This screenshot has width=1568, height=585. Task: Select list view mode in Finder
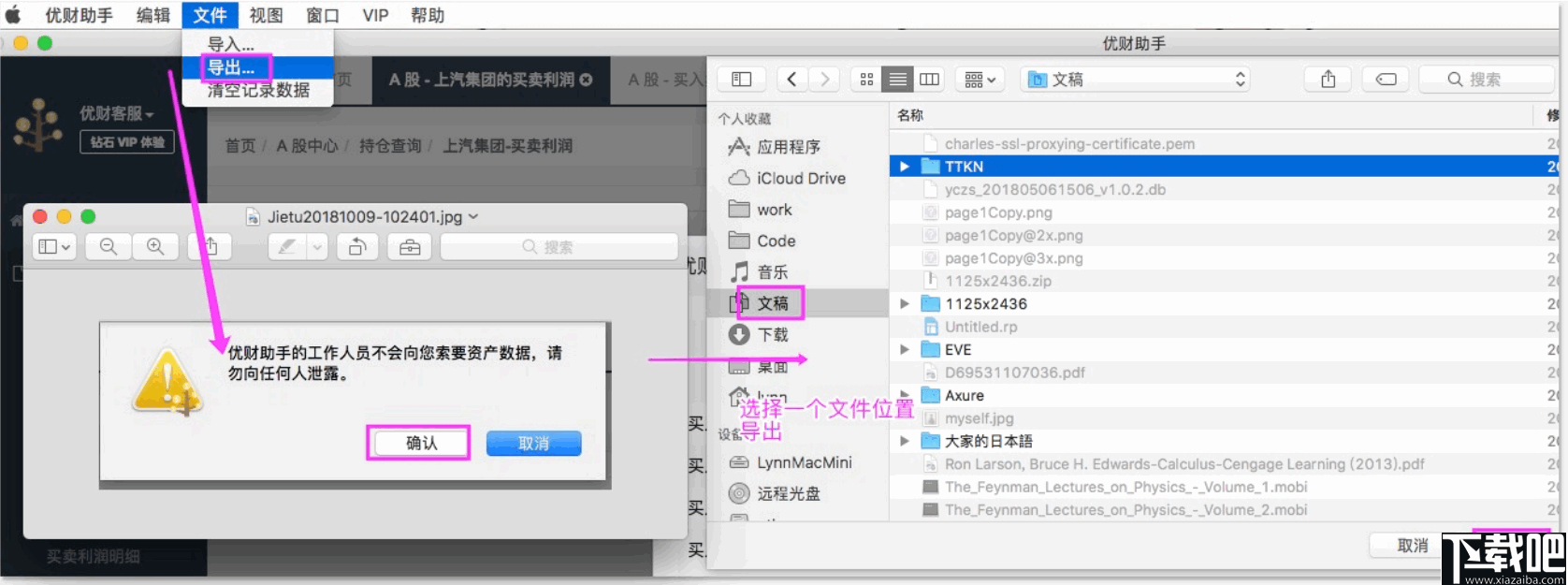coord(898,80)
